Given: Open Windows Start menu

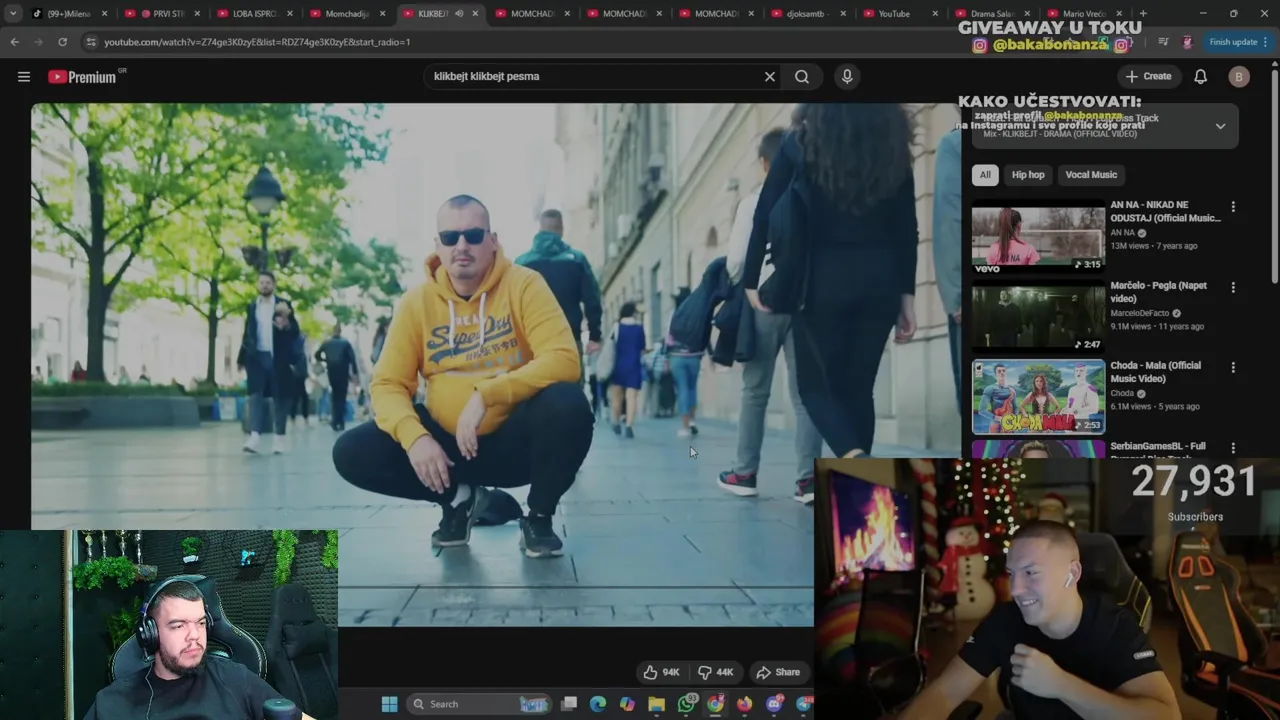Looking at the screenshot, I should (x=389, y=704).
